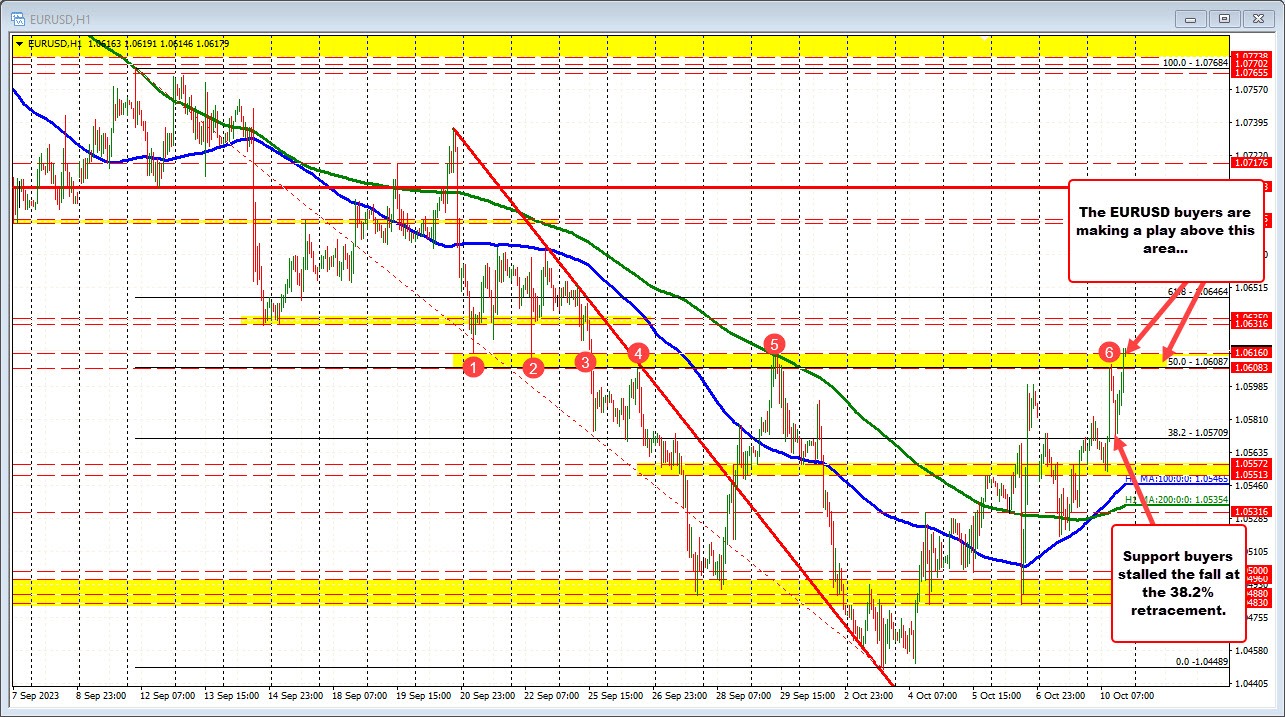Select the EURUSD,H1 title bar label
The height and width of the screenshot is (717, 1285).
point(62,17)
